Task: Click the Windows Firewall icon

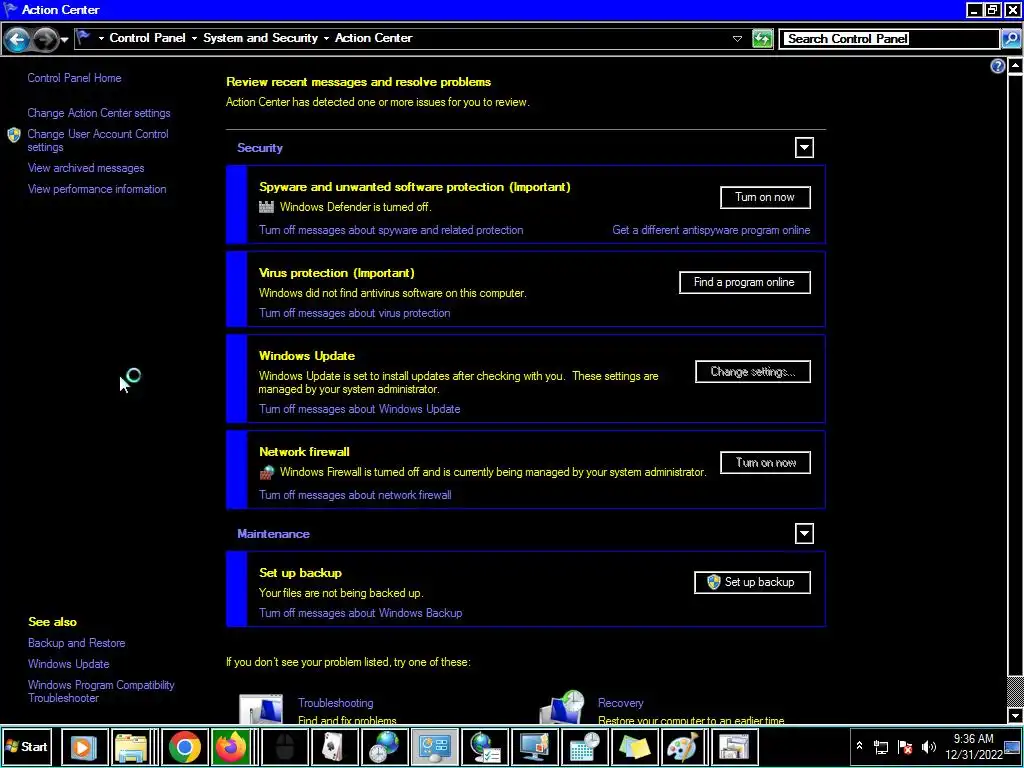Action: point(266,472)
